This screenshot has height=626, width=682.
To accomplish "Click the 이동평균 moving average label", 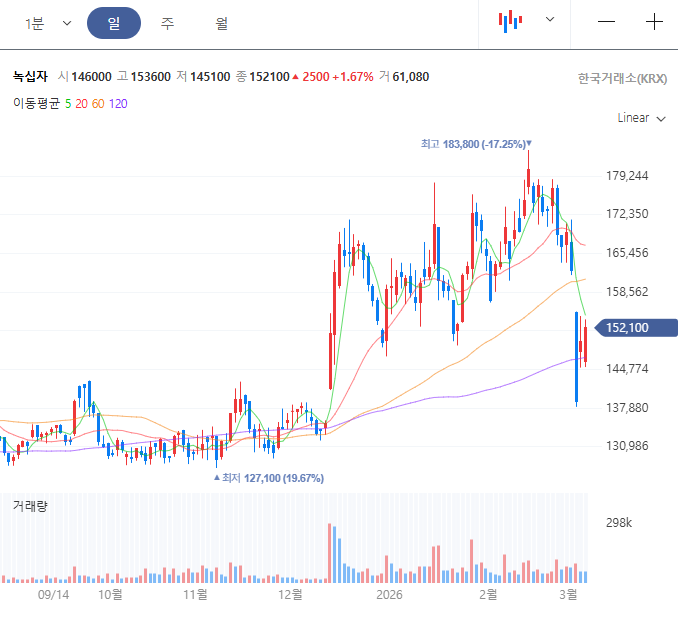I will point(36,103).
